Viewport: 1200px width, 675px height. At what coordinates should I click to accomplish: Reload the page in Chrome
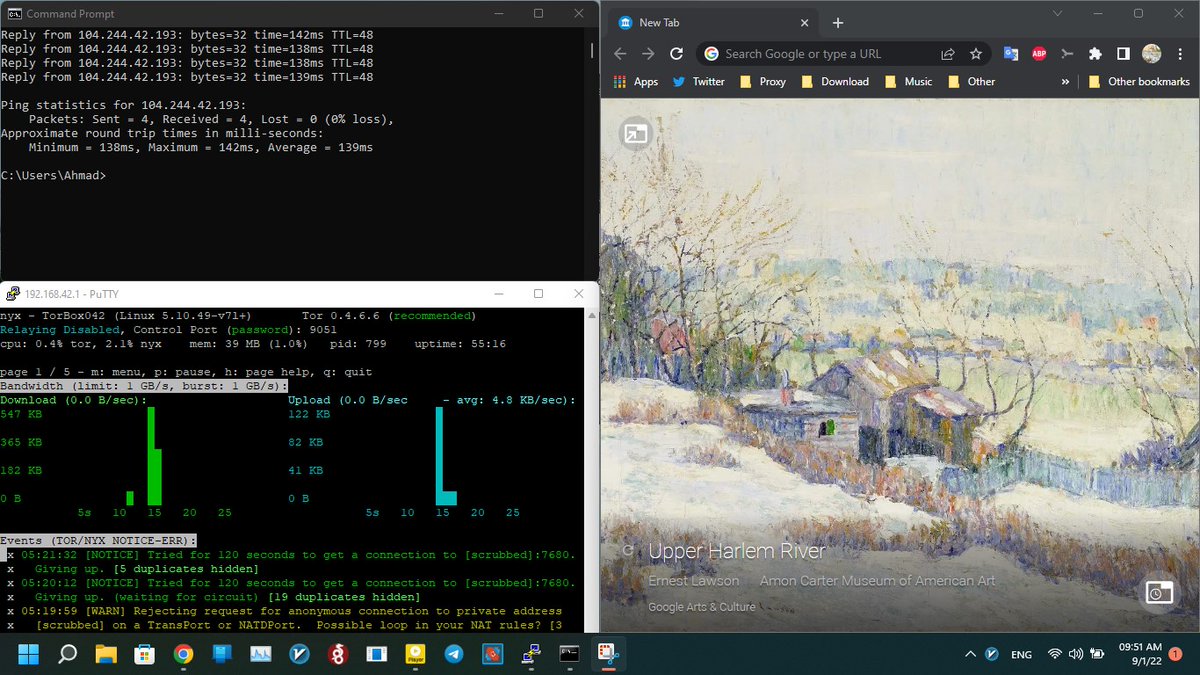pos(676,53)
